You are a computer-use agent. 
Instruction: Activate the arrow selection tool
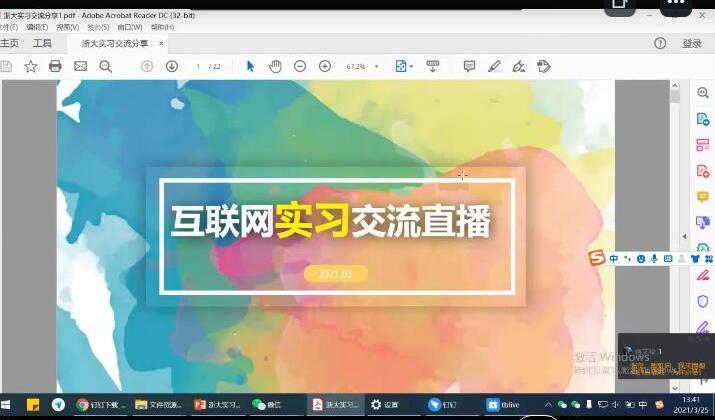click(250, 66)
